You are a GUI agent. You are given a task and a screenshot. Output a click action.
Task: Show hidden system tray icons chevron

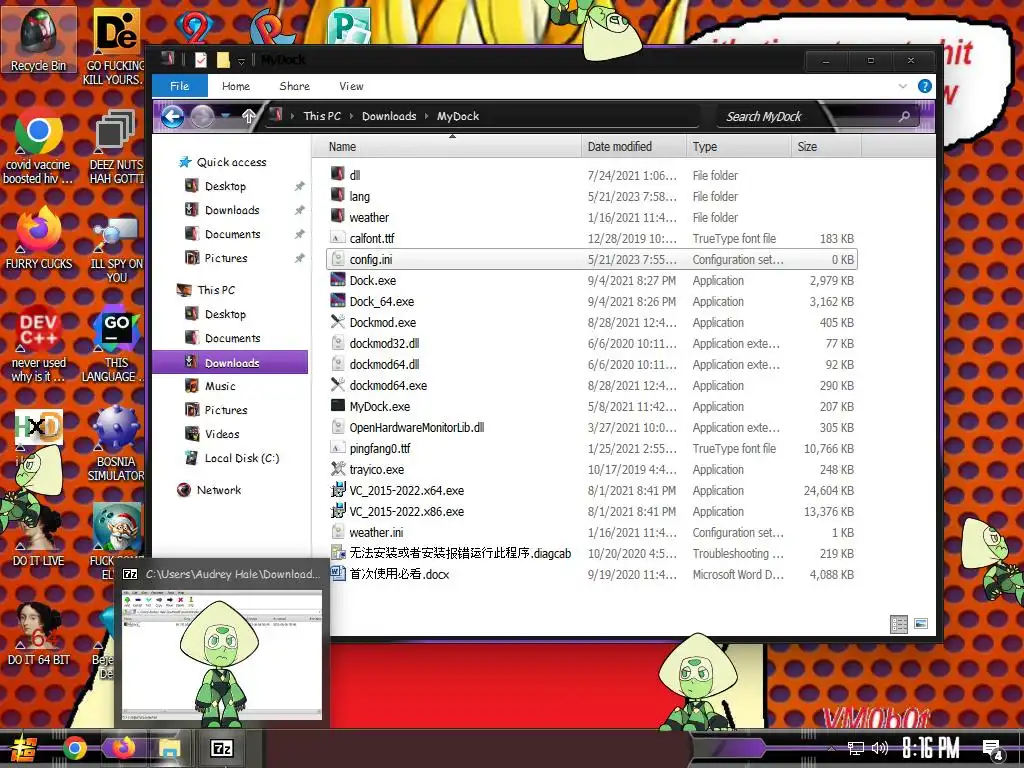(831, 748)
